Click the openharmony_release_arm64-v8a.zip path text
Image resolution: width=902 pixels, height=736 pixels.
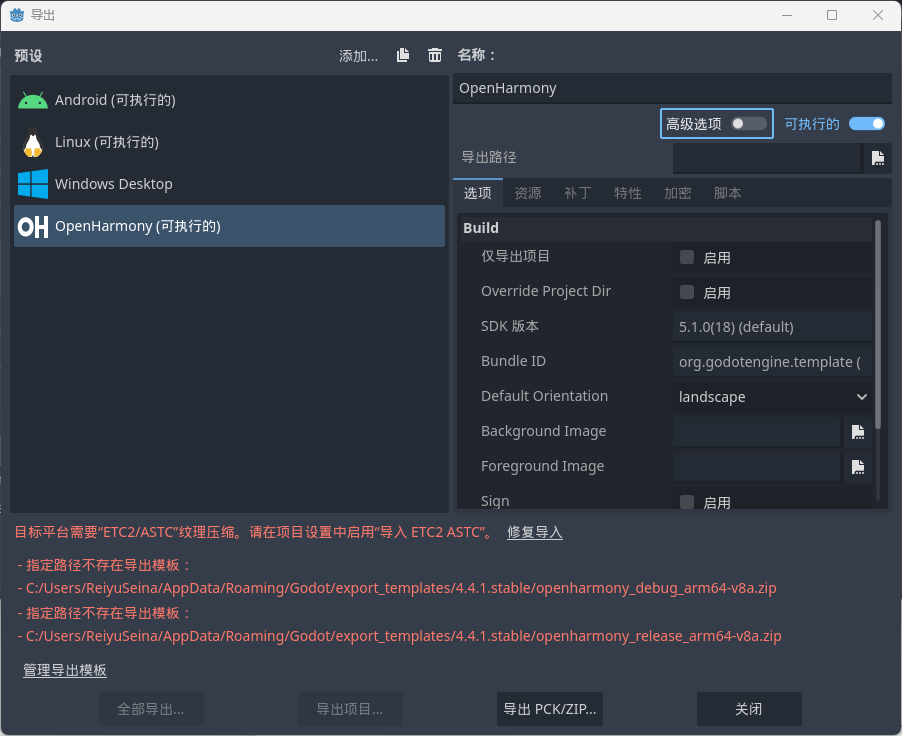coord(403,636)
